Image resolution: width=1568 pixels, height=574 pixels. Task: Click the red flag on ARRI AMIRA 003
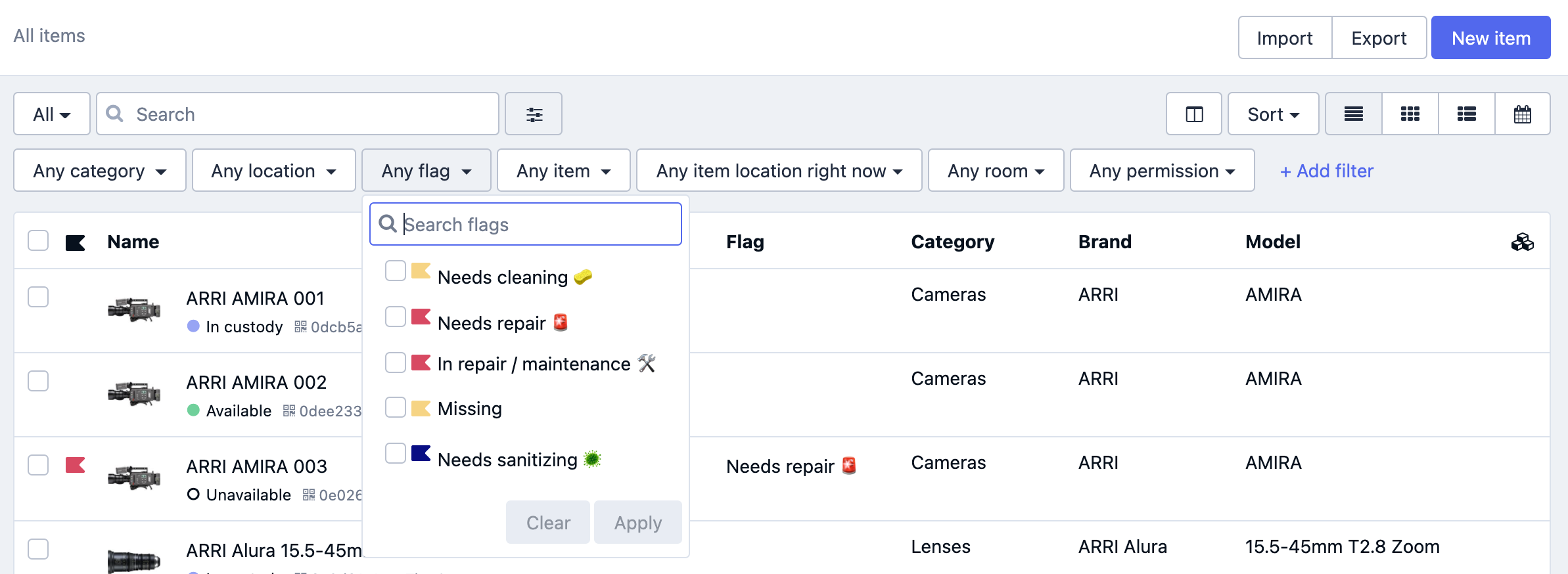76,465
